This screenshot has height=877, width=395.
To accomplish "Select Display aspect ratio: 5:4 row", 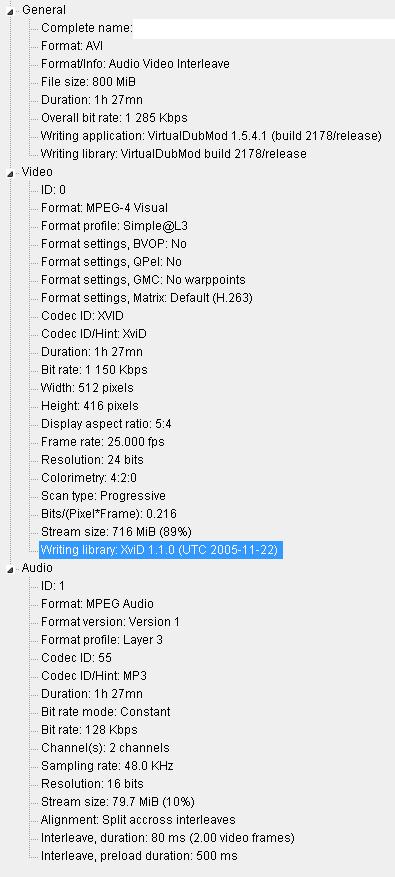I will (x=106, y=423).
